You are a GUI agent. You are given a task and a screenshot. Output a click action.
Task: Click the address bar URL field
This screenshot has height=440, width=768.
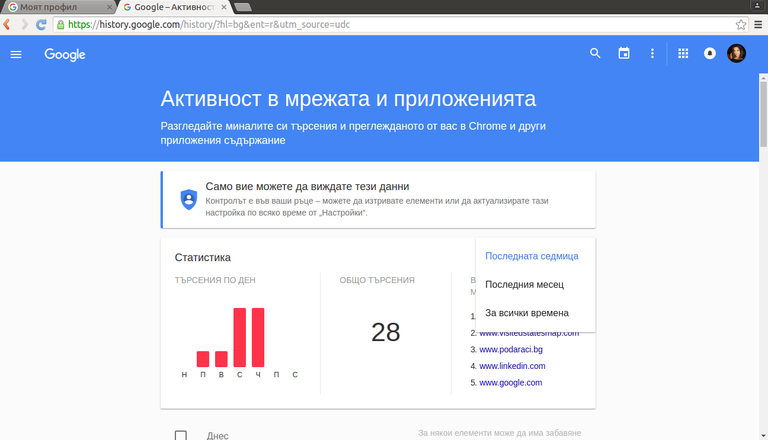click(400, 24)
